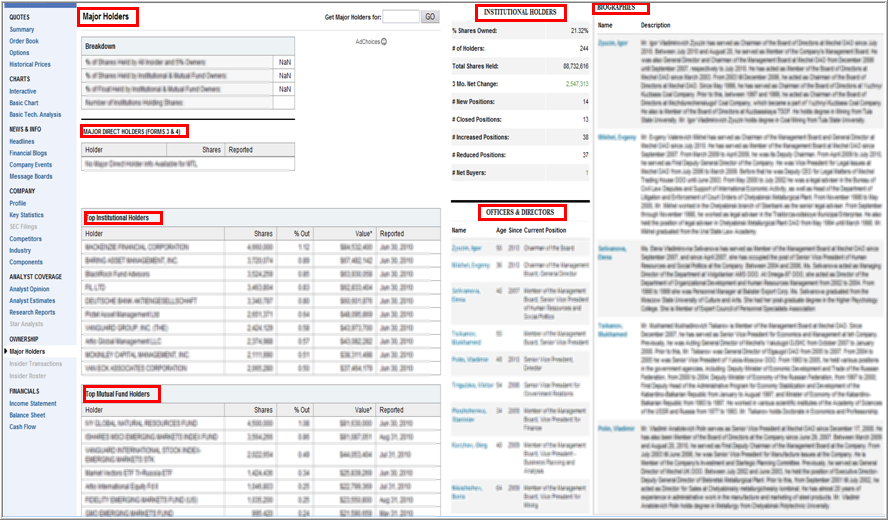Click Star Analysts in sidebar
The width and height of the screenshot is (888, 520).
point(26,324)
